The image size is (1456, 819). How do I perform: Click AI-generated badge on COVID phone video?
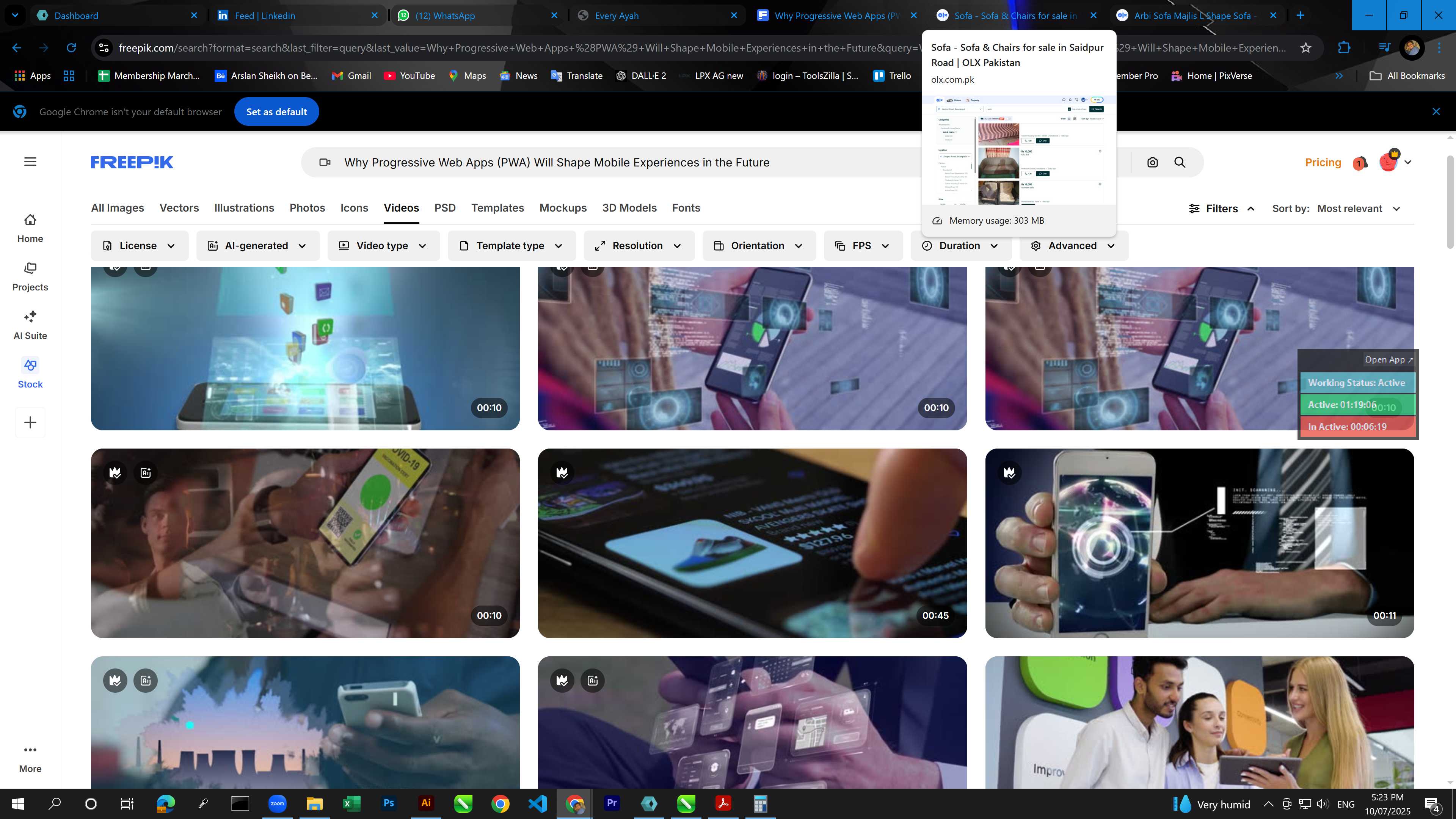coord(146,472)
